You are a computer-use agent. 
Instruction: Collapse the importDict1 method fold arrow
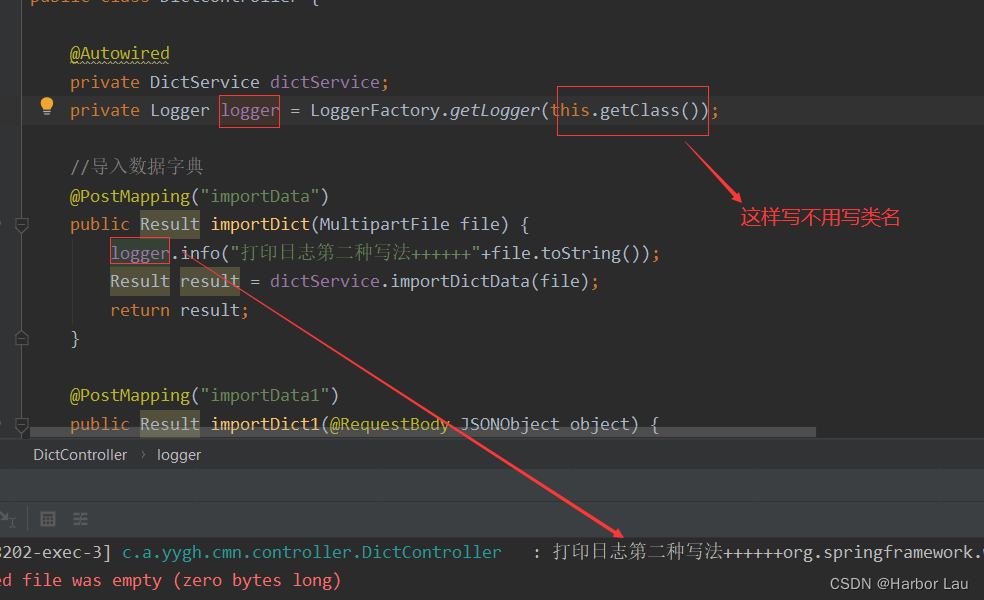(x=22, y=424)
